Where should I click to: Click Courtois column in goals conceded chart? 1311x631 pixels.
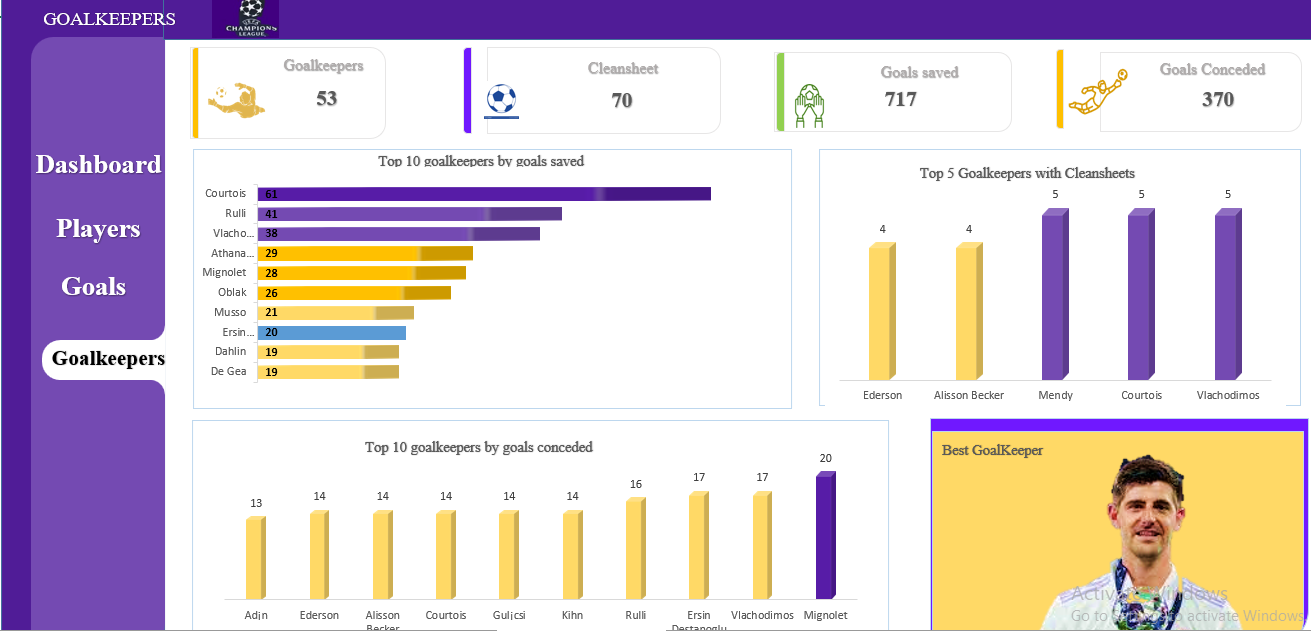point(446,555)
